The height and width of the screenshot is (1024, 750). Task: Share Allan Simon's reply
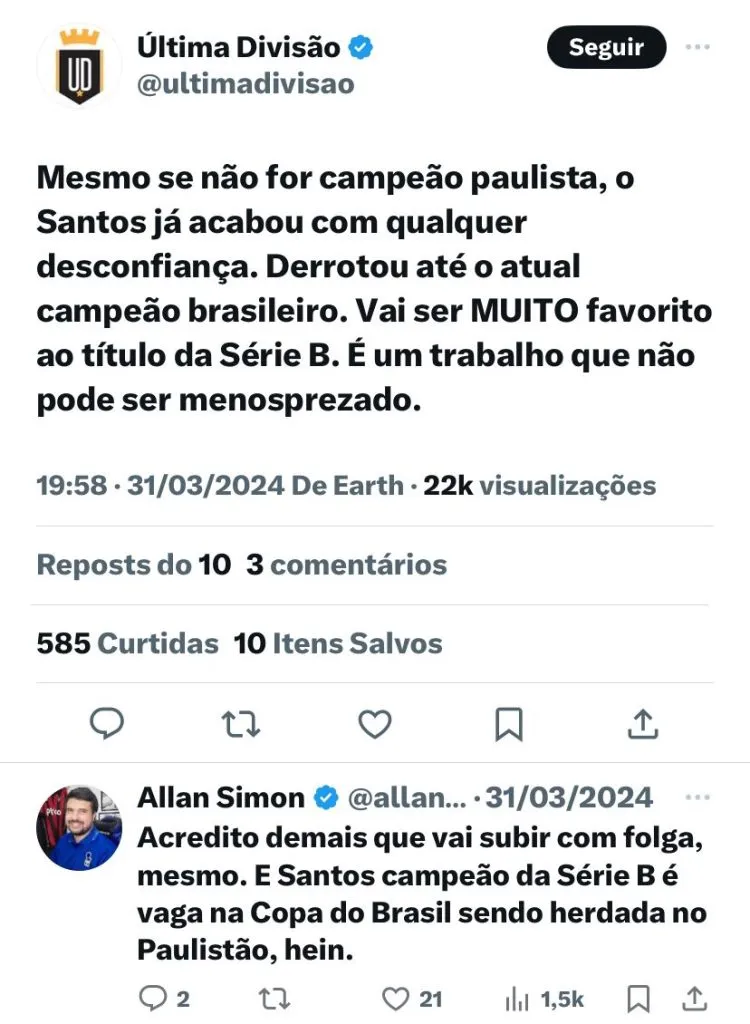click(x=694, y=998)
